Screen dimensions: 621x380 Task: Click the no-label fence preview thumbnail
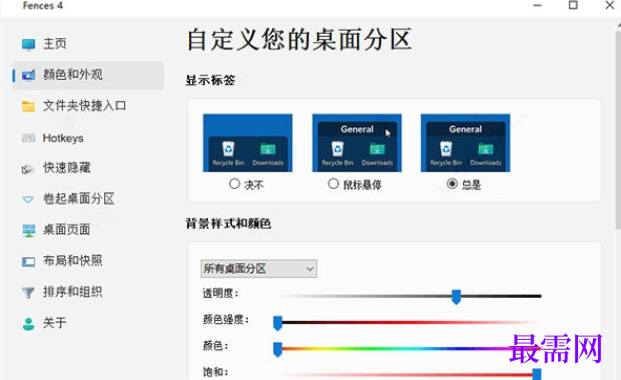point(248,143)
